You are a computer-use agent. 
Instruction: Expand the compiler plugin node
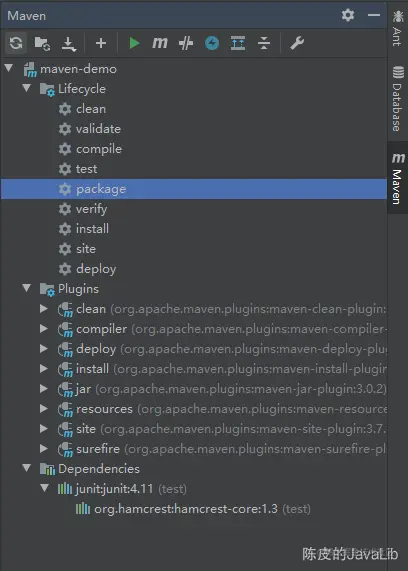44,329
